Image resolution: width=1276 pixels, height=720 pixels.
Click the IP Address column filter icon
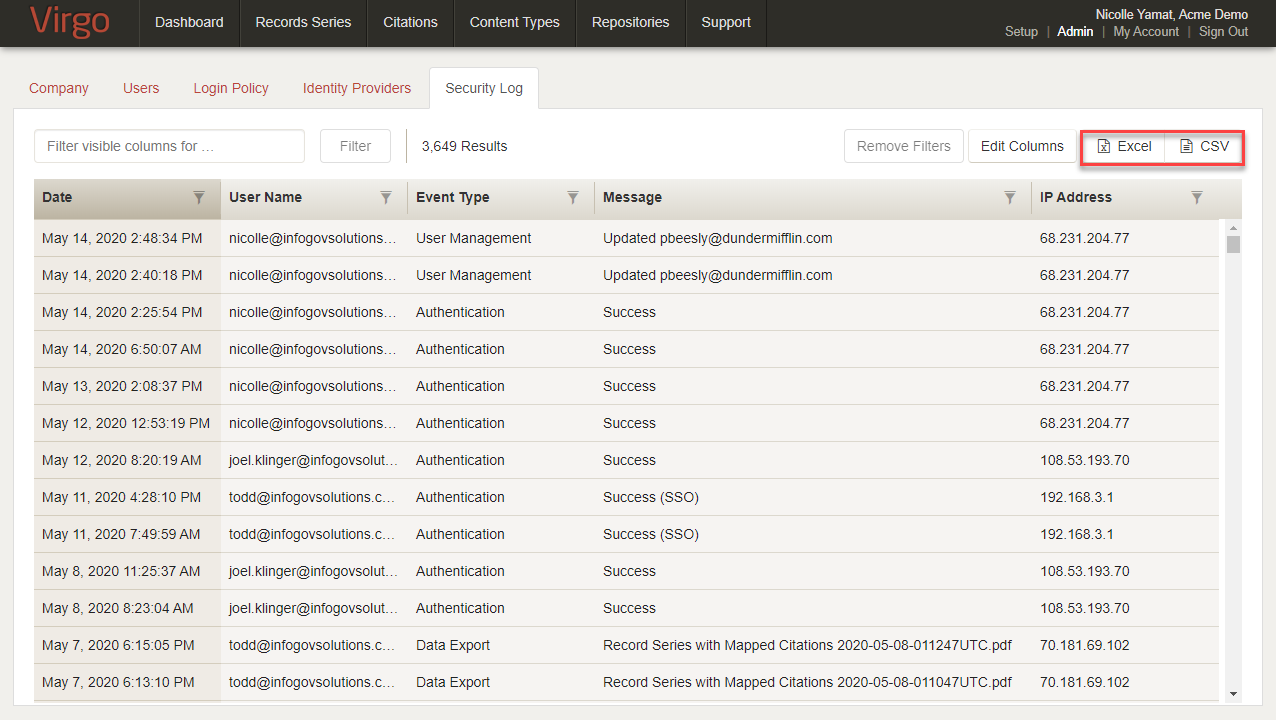(1197, 198)
